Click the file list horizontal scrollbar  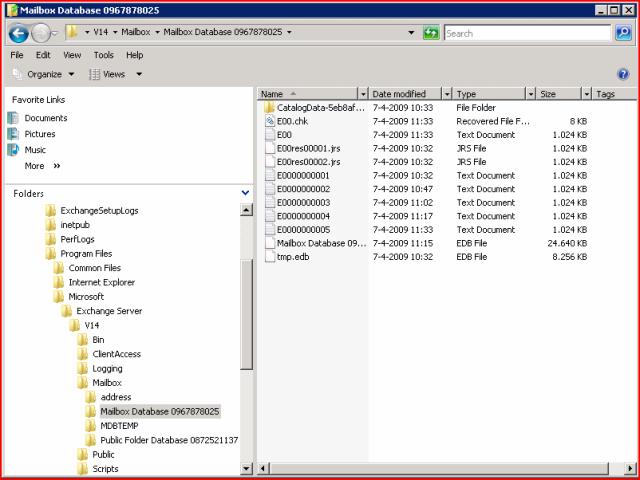tap(439, 468)
